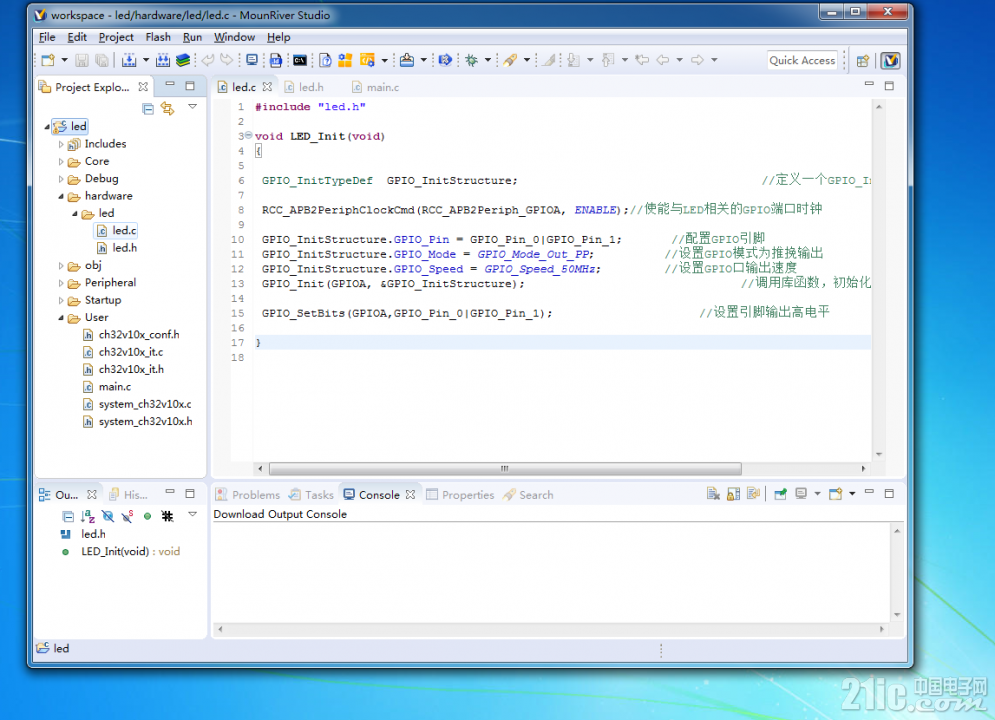Click the blue monitor toolbar icon

click(252, 60)
